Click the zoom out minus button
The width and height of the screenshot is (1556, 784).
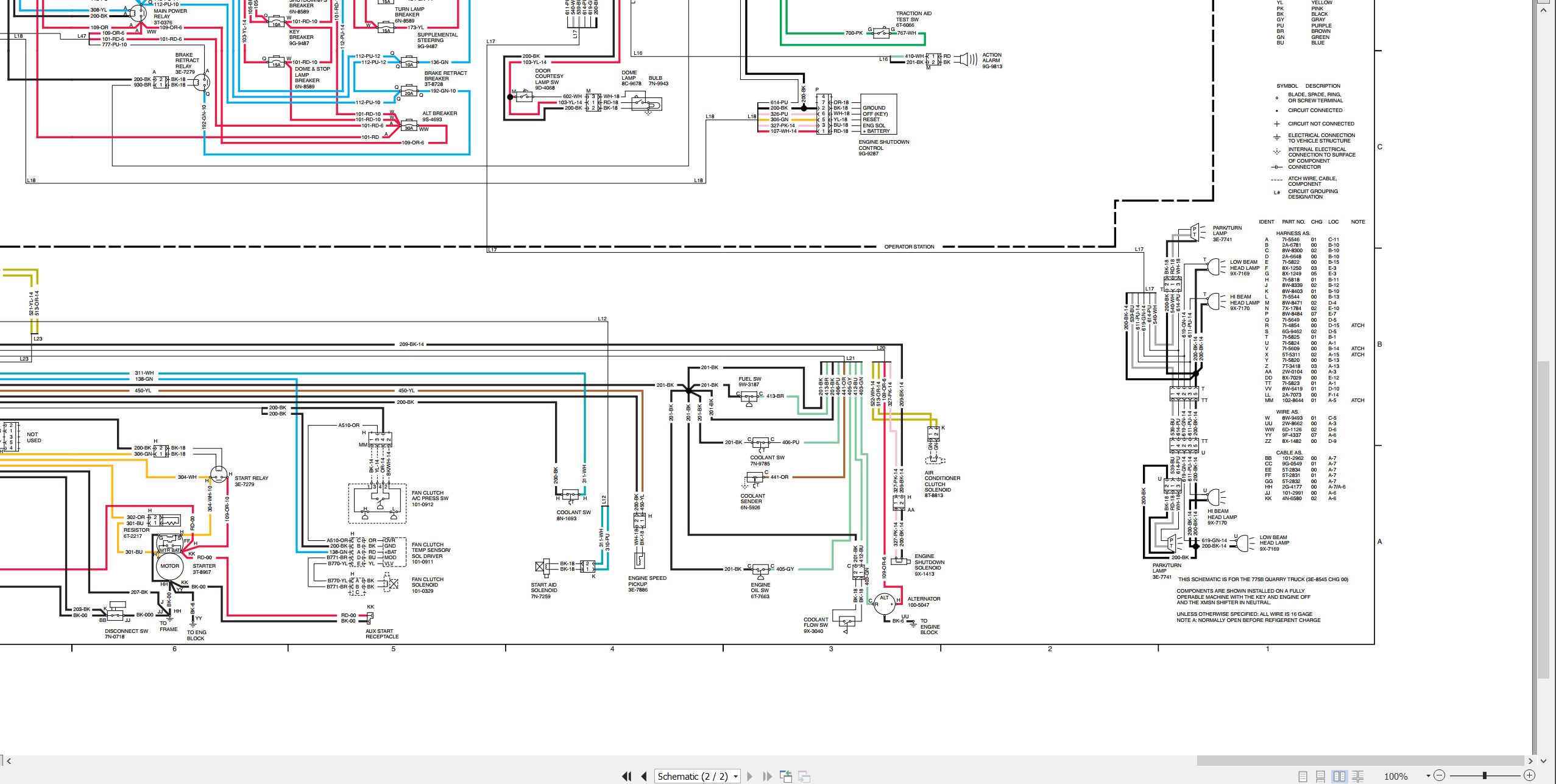[x=1440, y=775]
